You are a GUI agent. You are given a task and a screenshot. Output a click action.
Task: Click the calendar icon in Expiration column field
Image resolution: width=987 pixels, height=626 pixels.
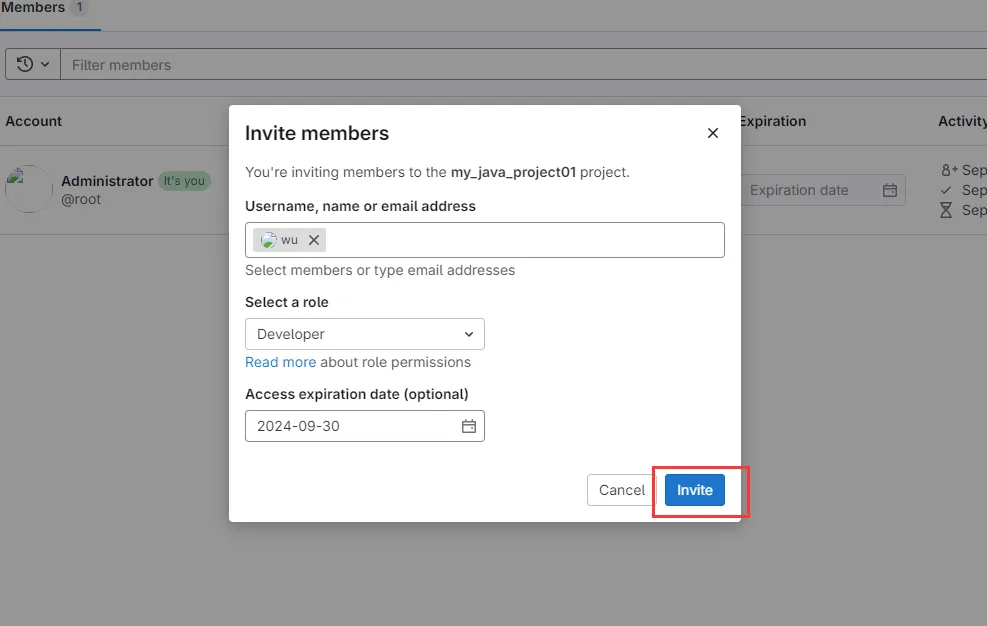890,190
